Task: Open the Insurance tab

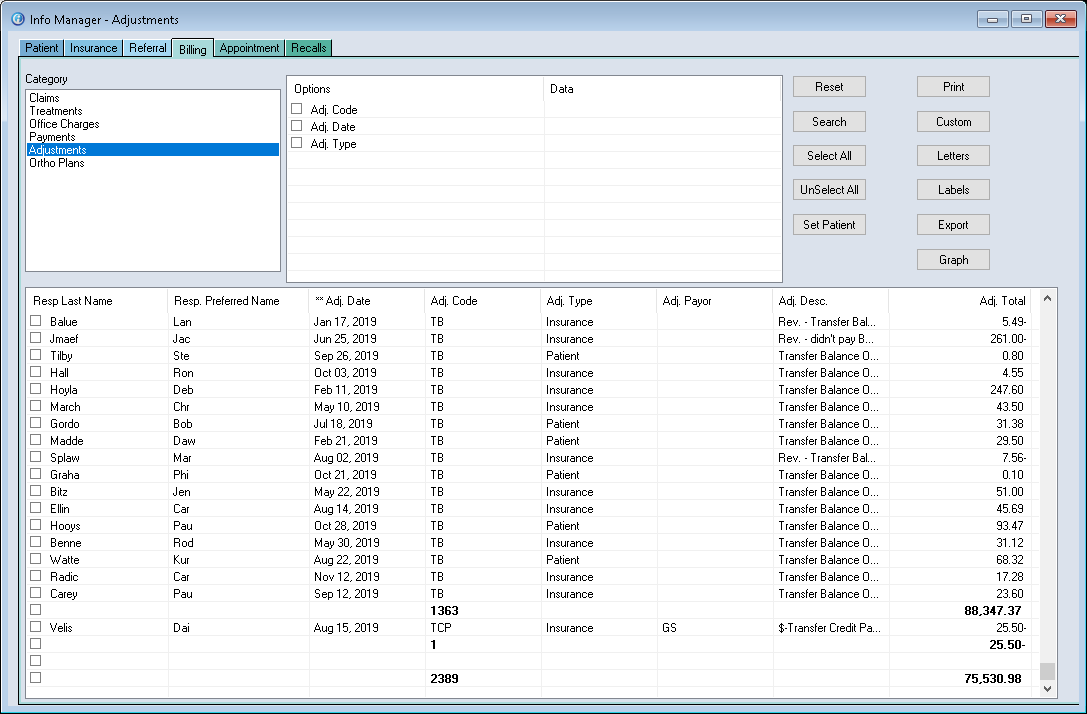Action: click(x=94, y=48)
